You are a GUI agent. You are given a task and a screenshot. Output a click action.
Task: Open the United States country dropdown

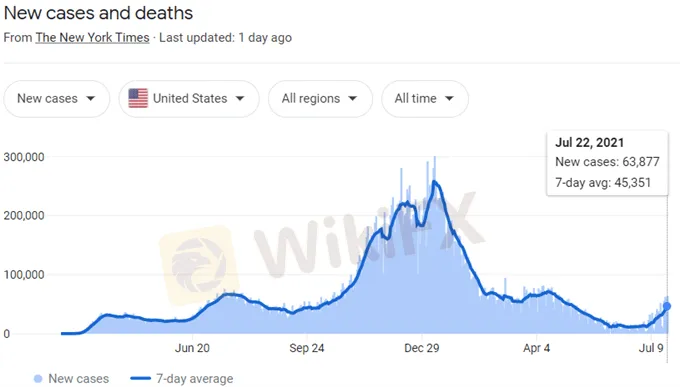(189, 99)
